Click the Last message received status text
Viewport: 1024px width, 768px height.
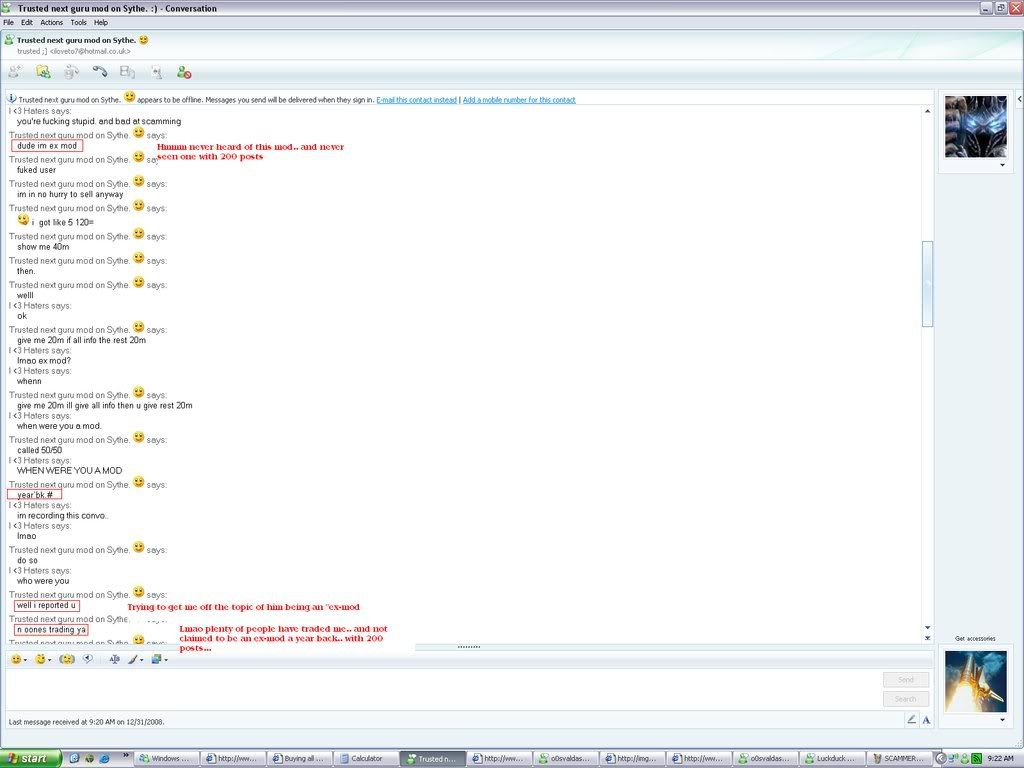pos(86,722)
